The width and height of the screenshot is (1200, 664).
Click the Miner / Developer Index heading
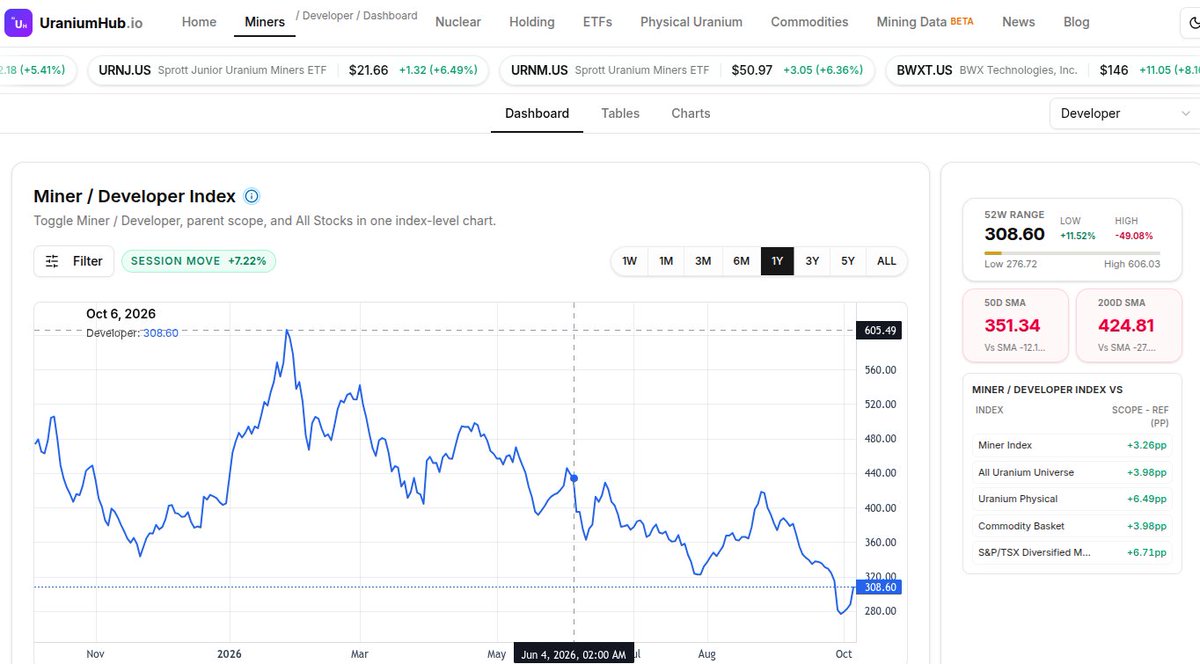[x=135, y=196]
